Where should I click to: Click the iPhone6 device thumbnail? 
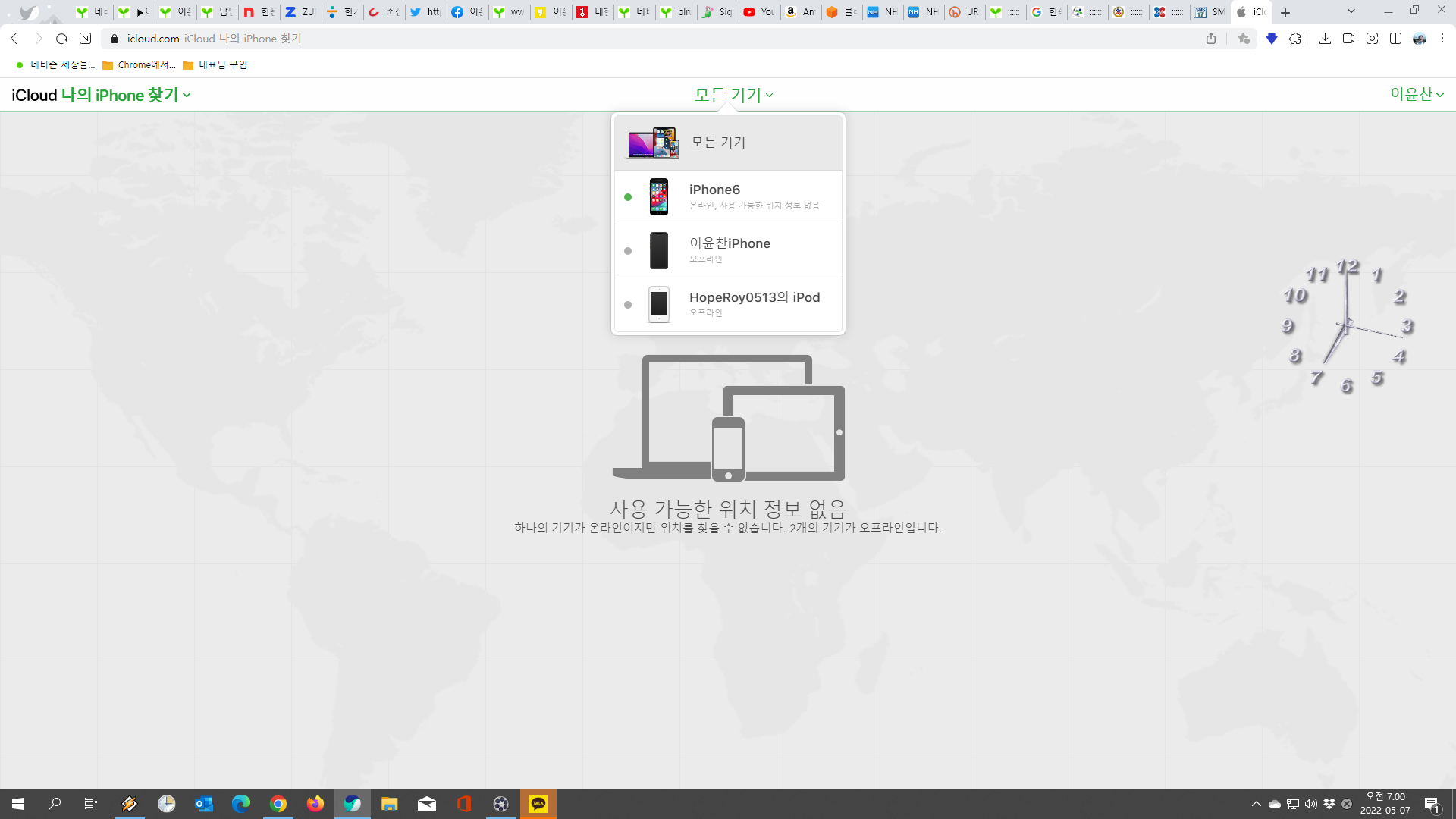tap(659, 197)
